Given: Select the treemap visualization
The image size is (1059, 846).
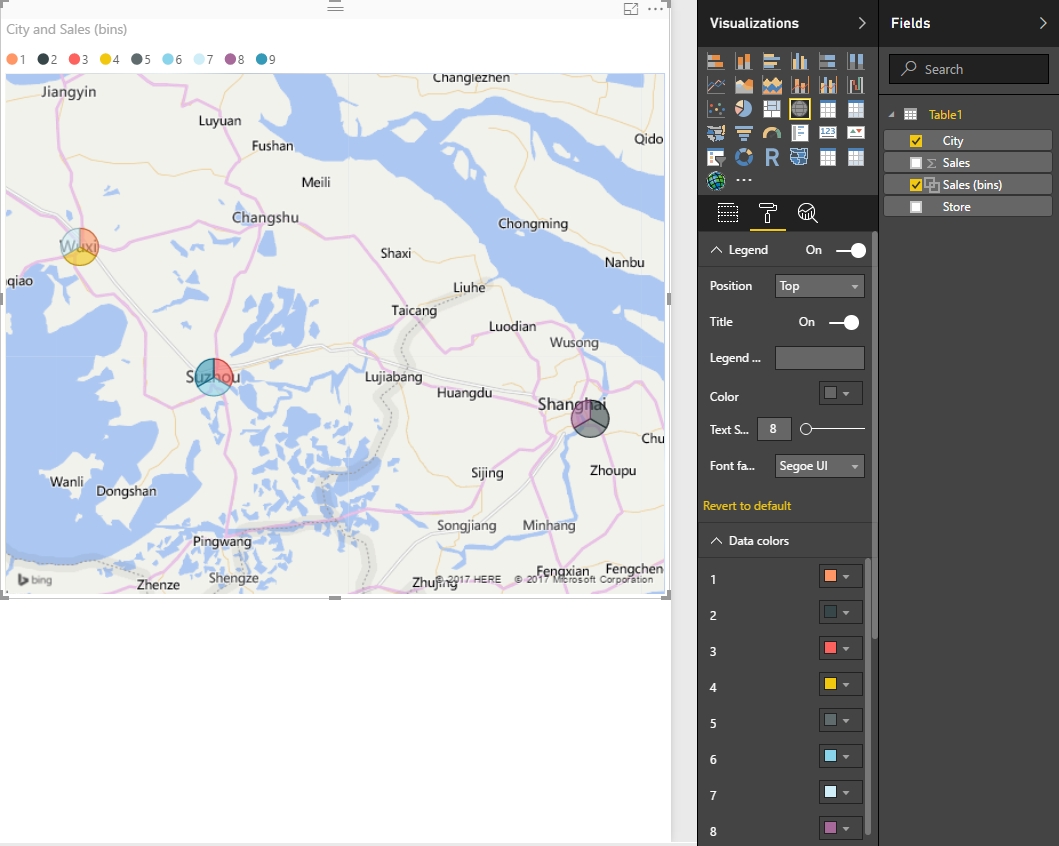Looking at the screenshot, I should click(771, 109).
